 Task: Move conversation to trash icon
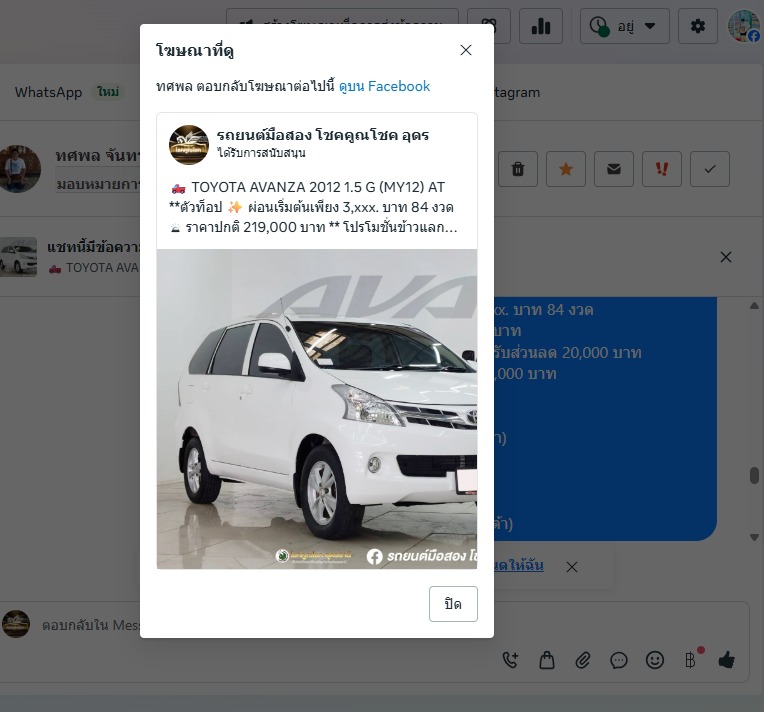point(517,169)
